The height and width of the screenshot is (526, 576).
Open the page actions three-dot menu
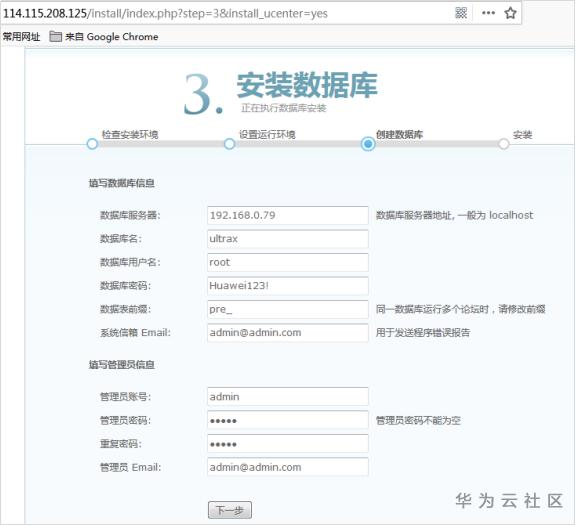[x=488, y=13]
